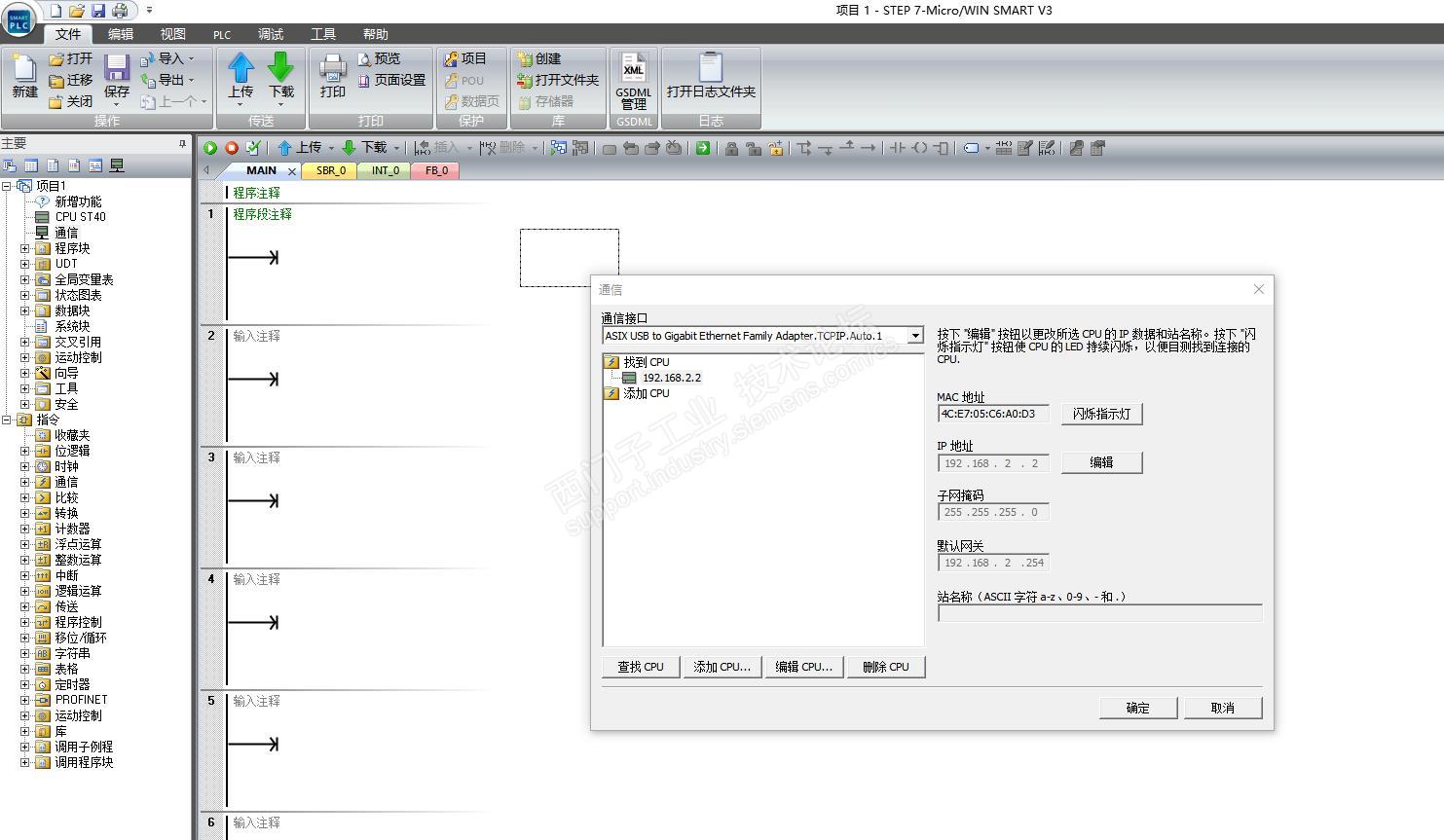Screen dimensions: 1444x840
Task: Confirm the 通信 dialog with 确定
Action: tap(1138, 708)
